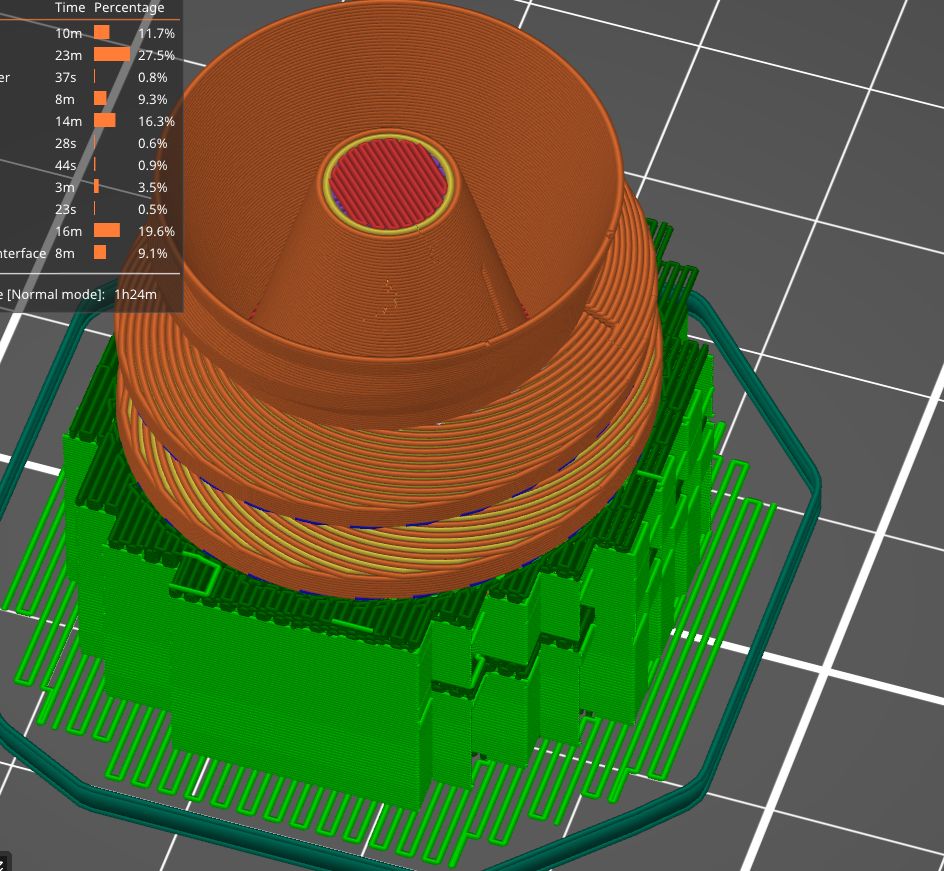
Task: Toggle the 23m legend row at 27.5%
Action: coord(90,55)
